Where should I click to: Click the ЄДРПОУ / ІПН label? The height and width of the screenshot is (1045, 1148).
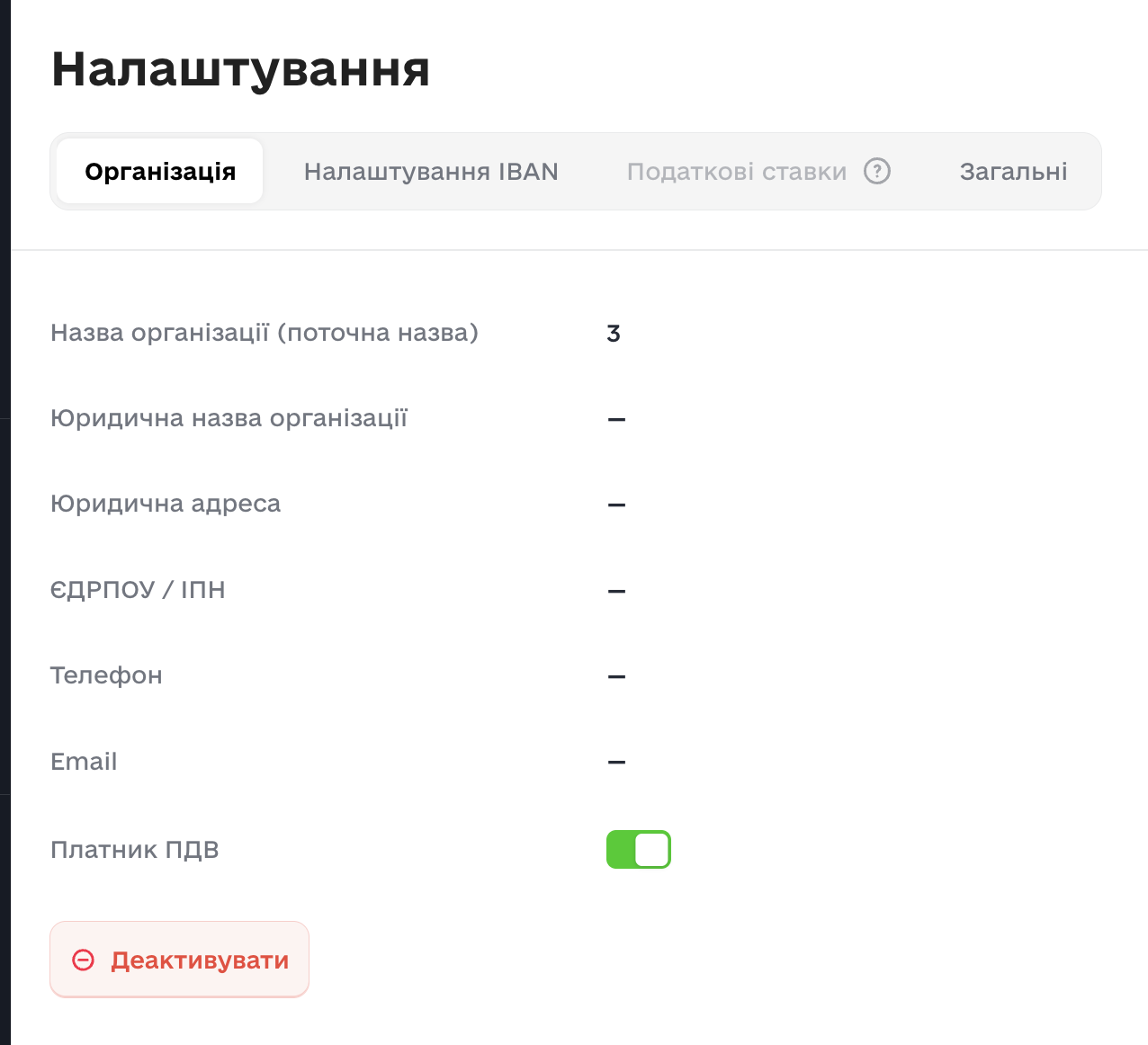138,590
